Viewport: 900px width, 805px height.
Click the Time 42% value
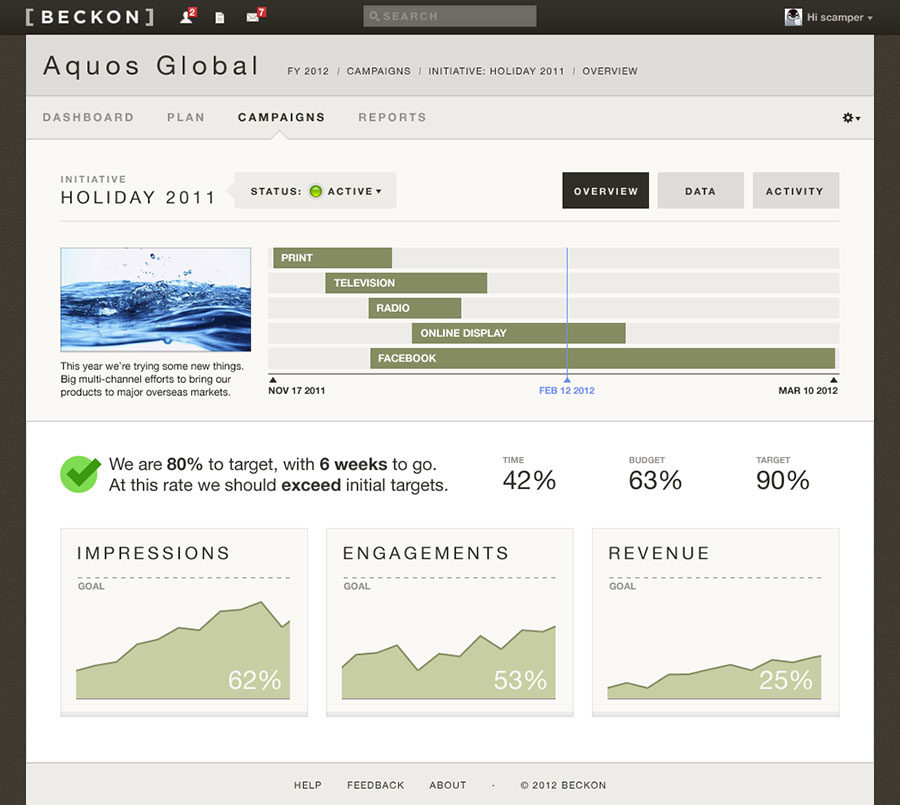(x=529, y=481)
